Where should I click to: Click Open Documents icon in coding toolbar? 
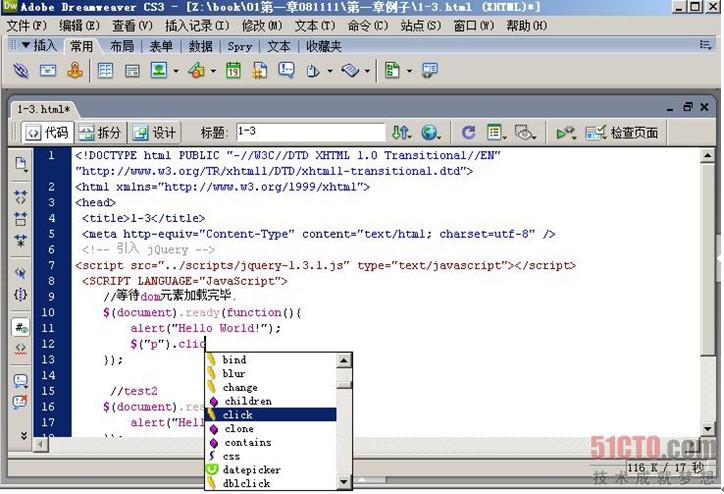[21, 164]
